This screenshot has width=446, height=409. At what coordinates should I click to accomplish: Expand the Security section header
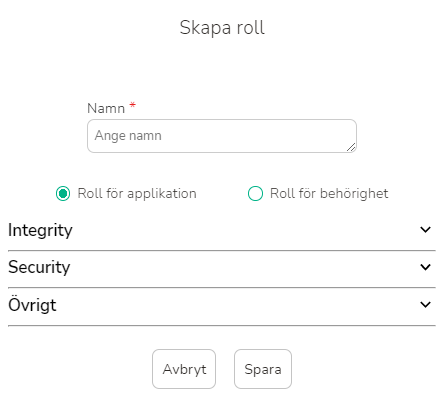point(222,267)
